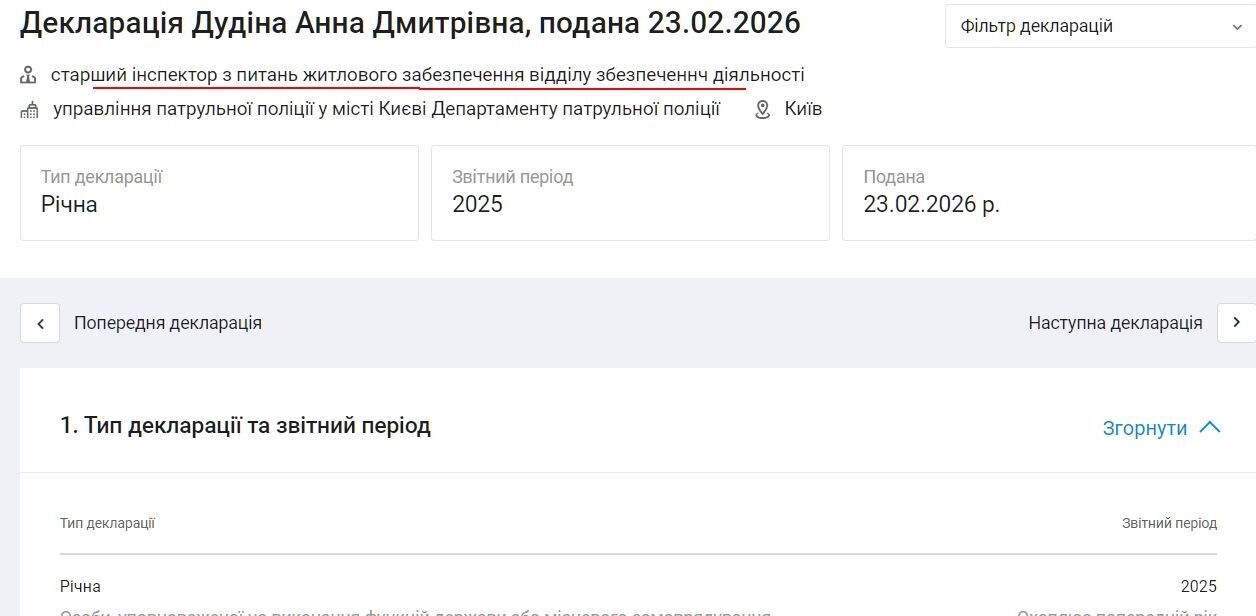Click the Київ location label
This screenshot has width=1256, height=616.
pyautogui.click(x=803, y=108)
